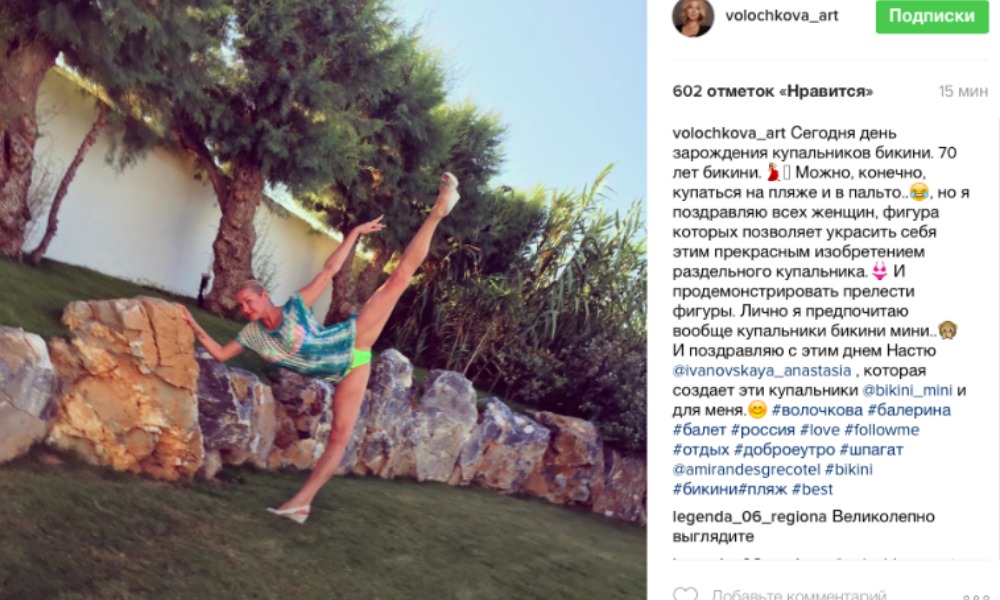This screenshot has height=600, width=1000.
Task: Open the #балерина hashtag
Action: click(909, 410)
